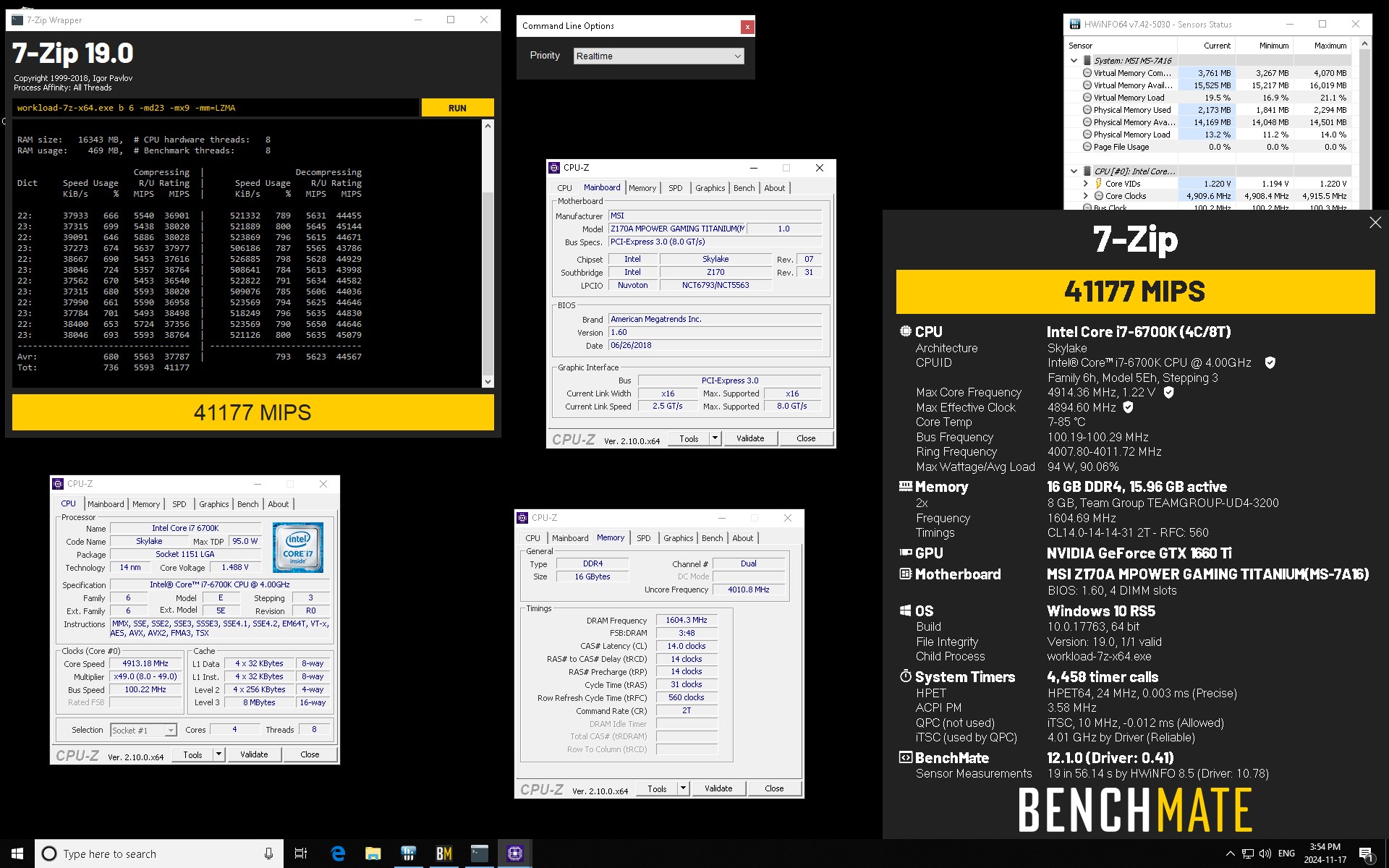Expand the Core VIDs sensor row
The image size is (1389, 868).
[x=1085, y=184]
